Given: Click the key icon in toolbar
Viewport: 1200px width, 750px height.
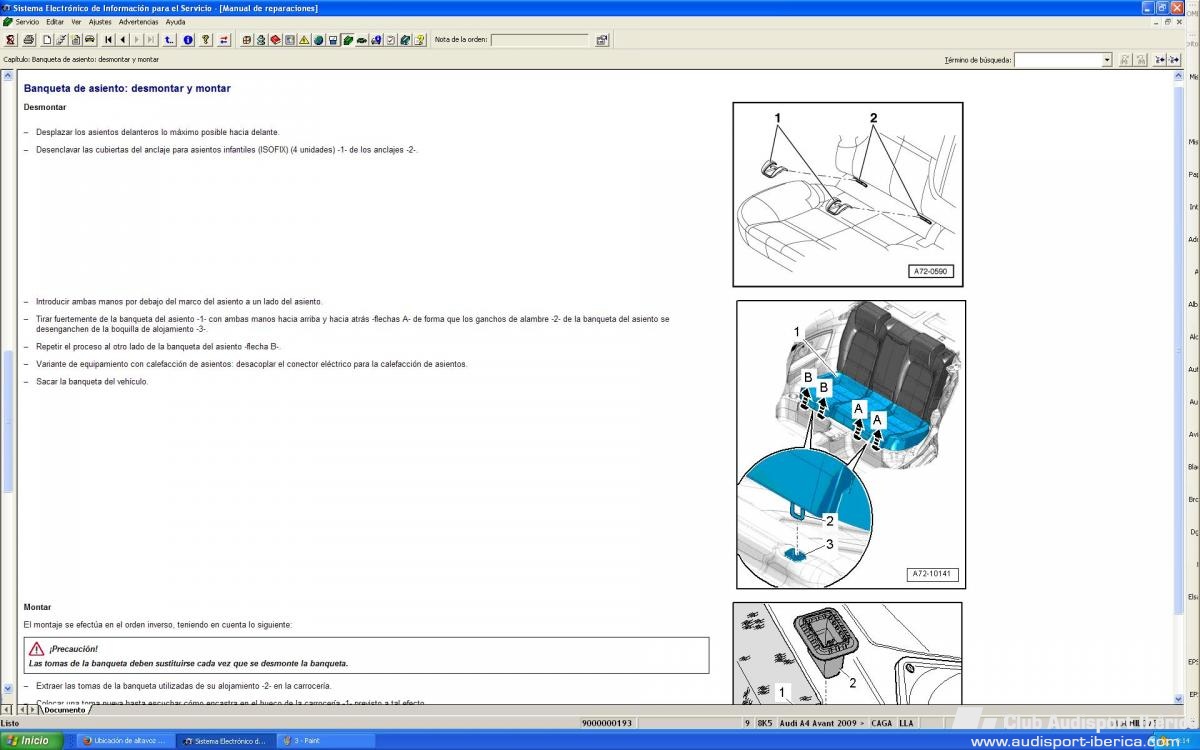Looking at the screenshot, I should click(206, 40).
